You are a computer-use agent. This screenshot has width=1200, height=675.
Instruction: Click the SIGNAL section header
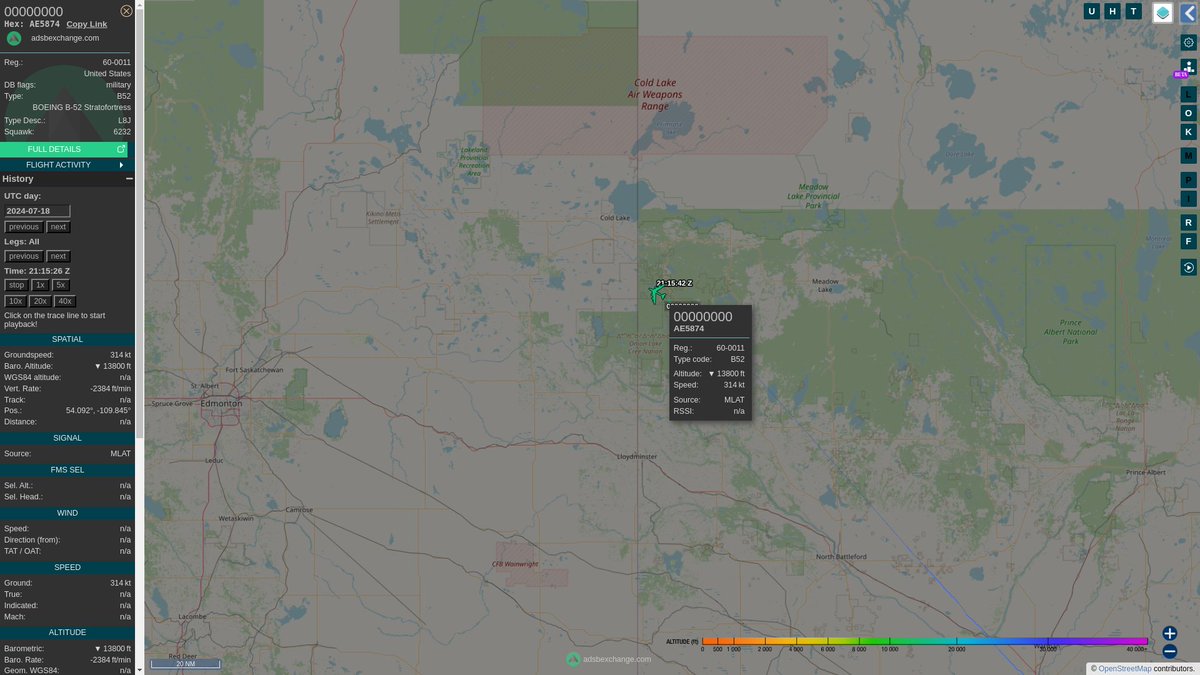(67, 438)
